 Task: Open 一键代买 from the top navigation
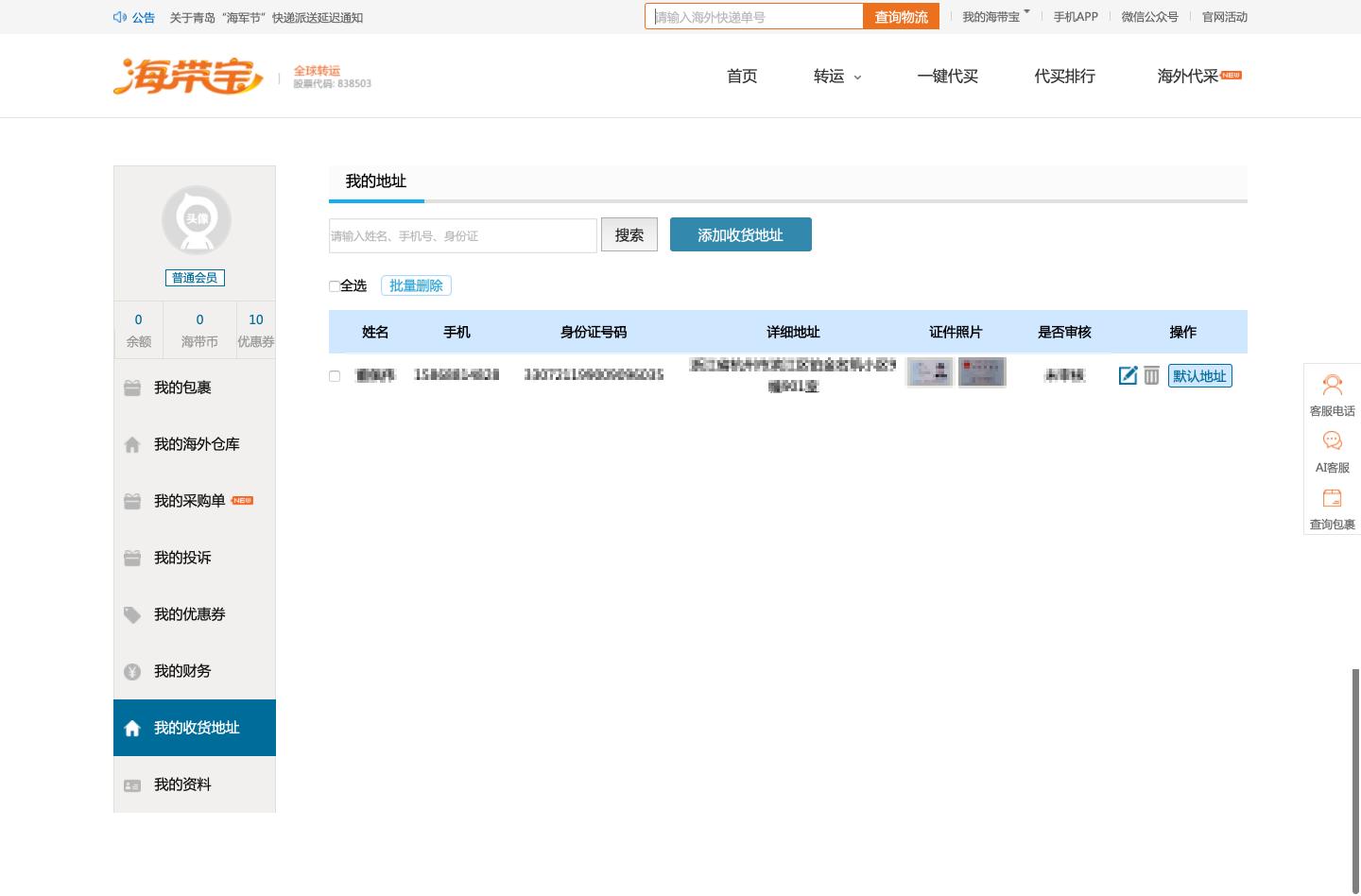[x=948, y=77]
